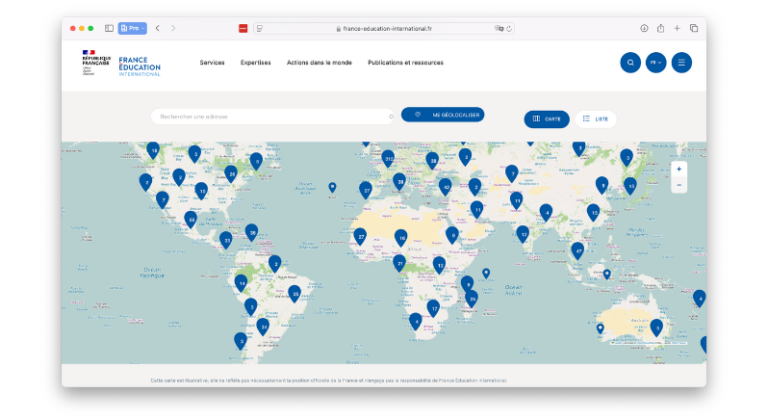Click the Me géolocaliser button
768x420 pixels.
pos(442,115)
